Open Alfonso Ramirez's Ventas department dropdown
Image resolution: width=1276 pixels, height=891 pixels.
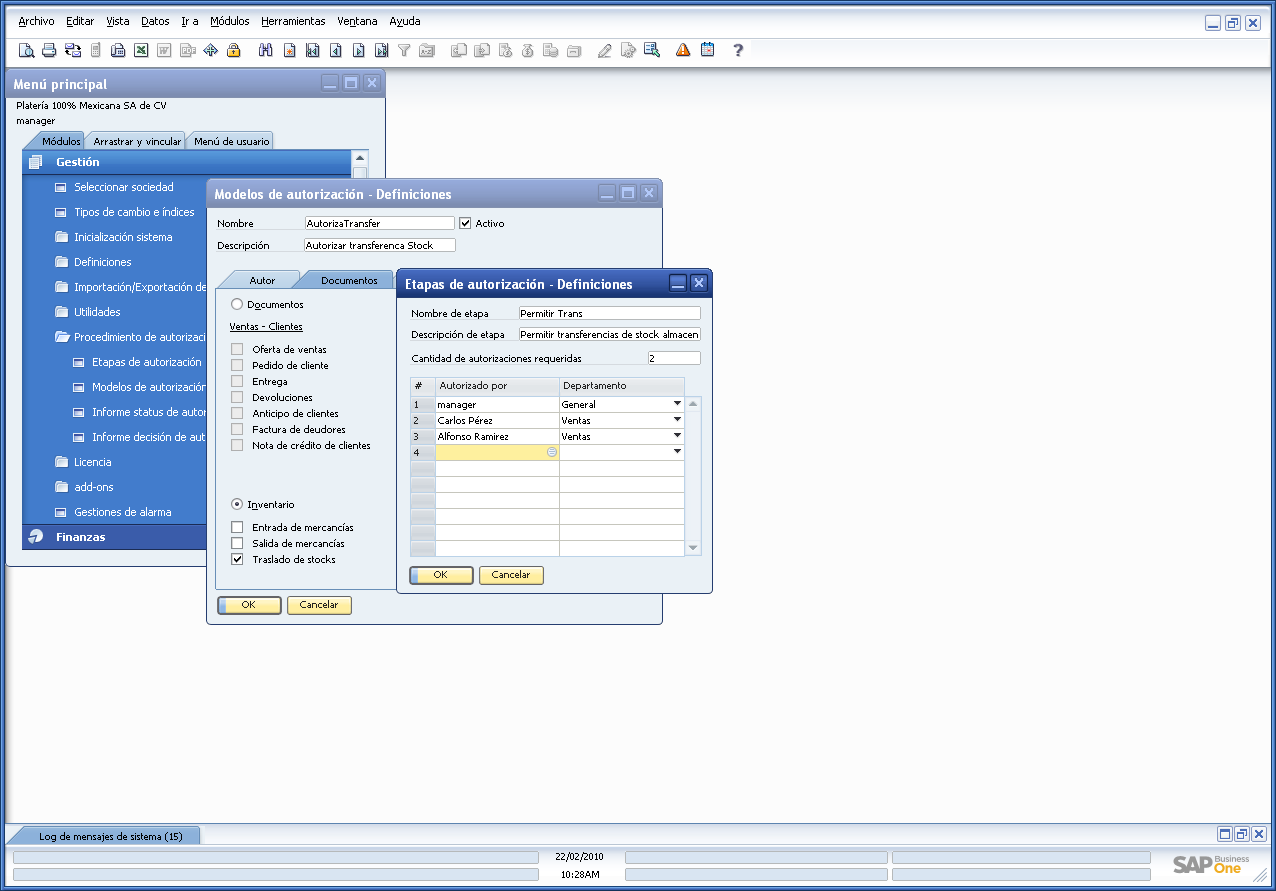tap(677, 436)
